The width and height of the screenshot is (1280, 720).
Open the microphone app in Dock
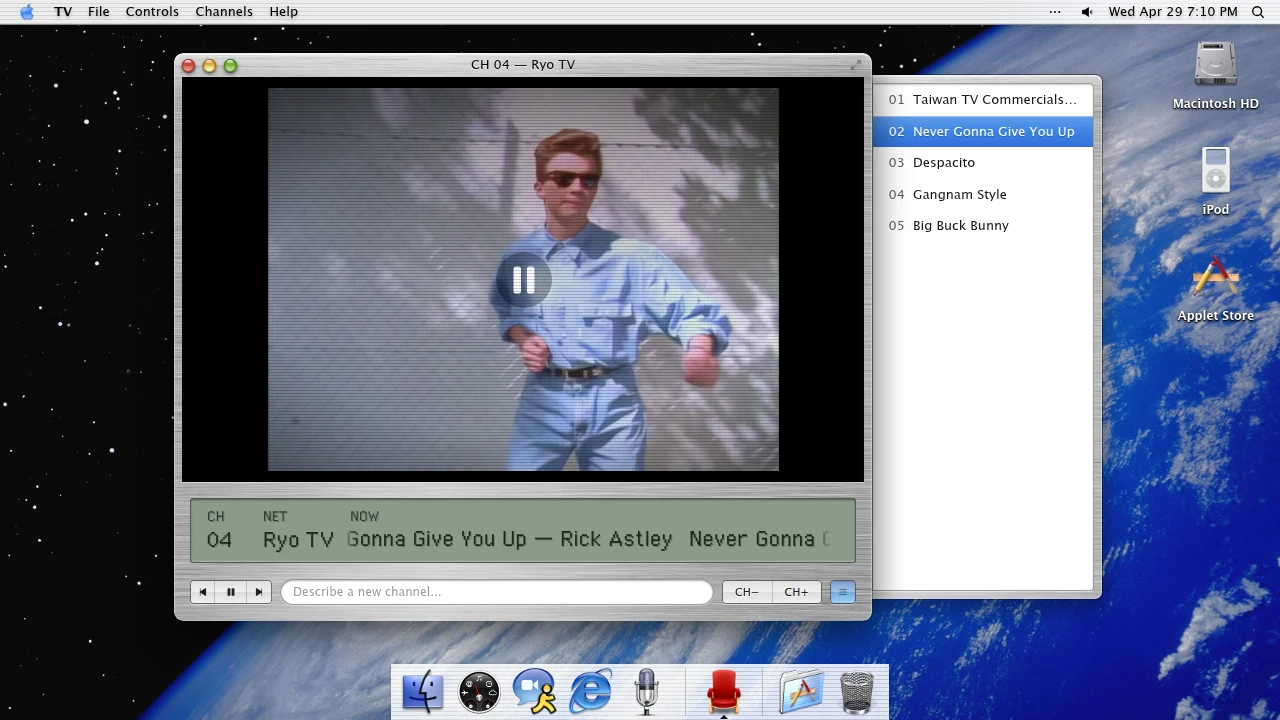(646, 692)
